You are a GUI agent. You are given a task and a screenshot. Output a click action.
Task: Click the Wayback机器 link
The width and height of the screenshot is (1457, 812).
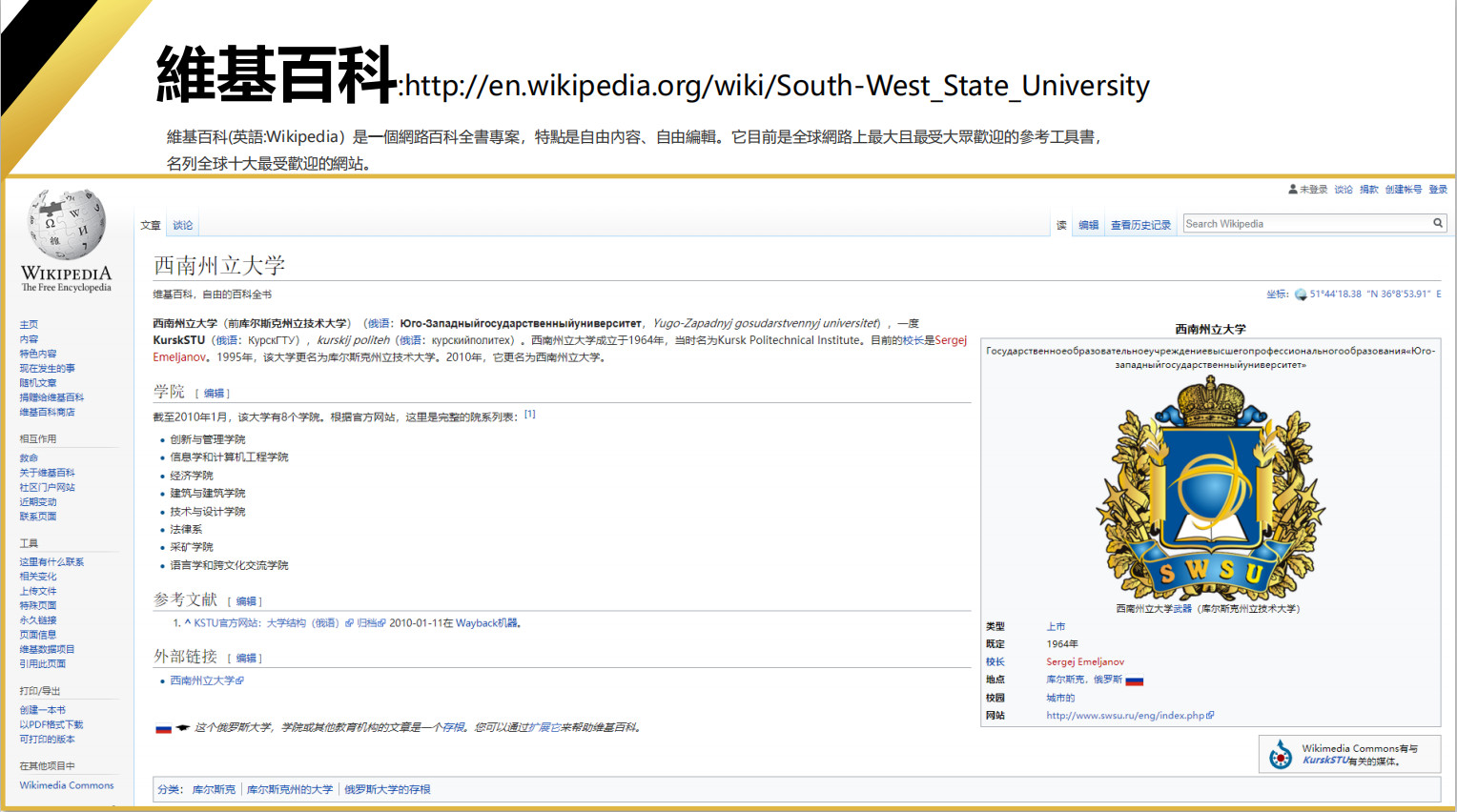487,623
